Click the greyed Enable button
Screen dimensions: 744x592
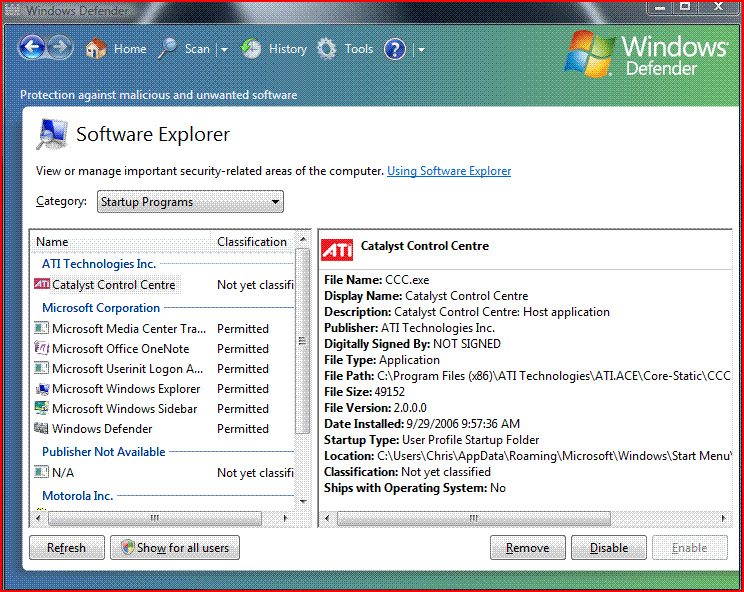point(689,548)
